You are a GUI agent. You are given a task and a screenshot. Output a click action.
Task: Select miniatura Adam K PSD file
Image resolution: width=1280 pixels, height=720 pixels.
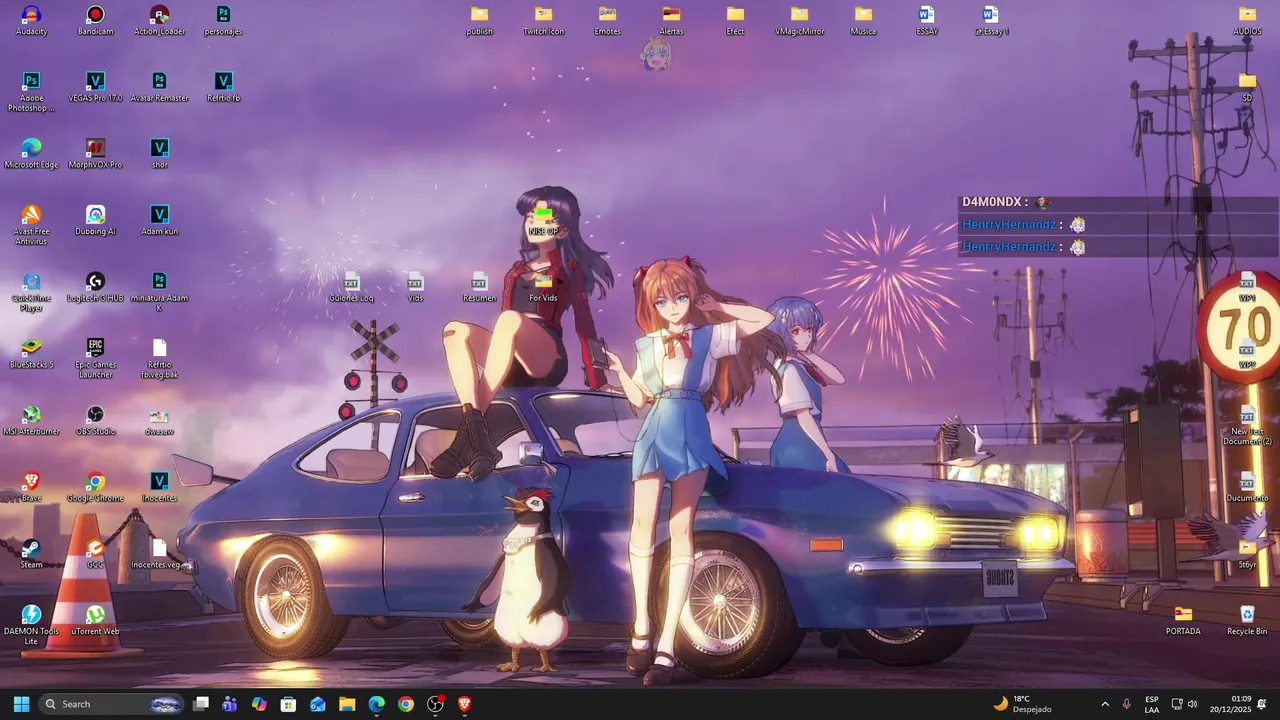point(159,293)
